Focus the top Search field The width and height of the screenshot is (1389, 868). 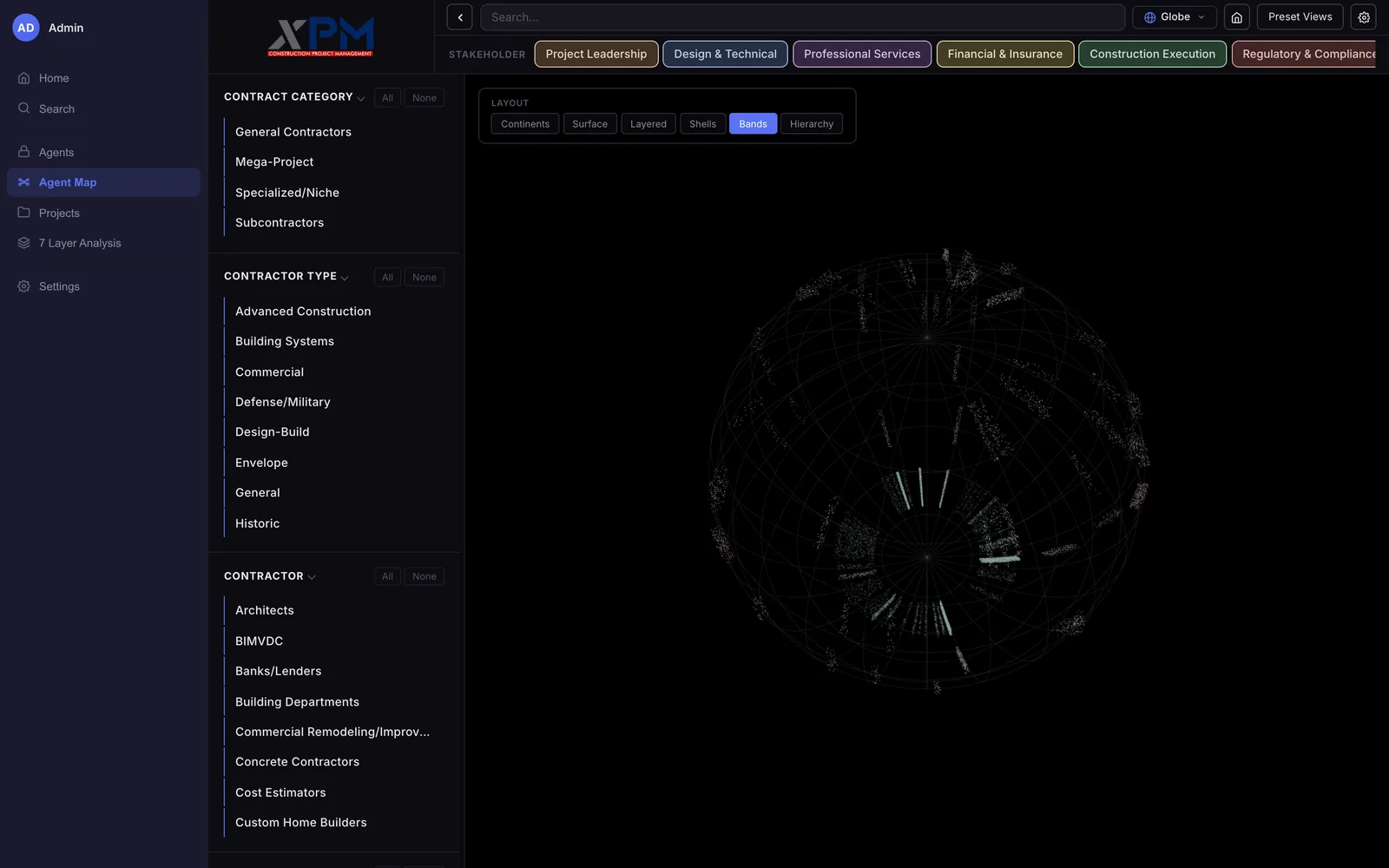point(802,17)
